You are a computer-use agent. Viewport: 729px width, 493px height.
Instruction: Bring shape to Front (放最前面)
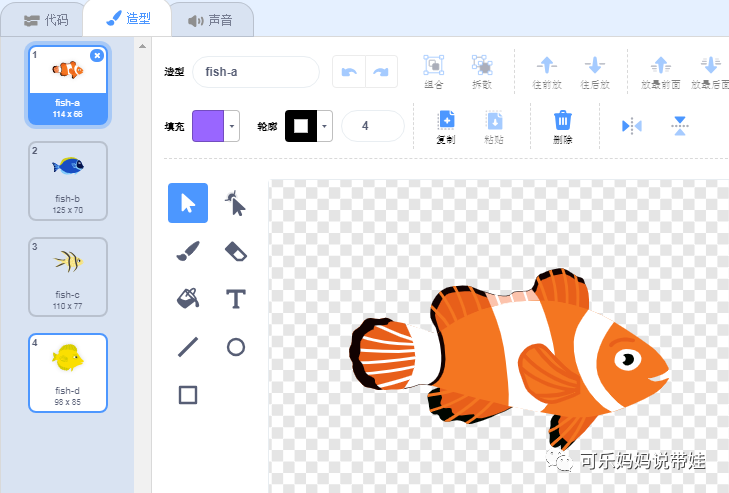(660, 72)
